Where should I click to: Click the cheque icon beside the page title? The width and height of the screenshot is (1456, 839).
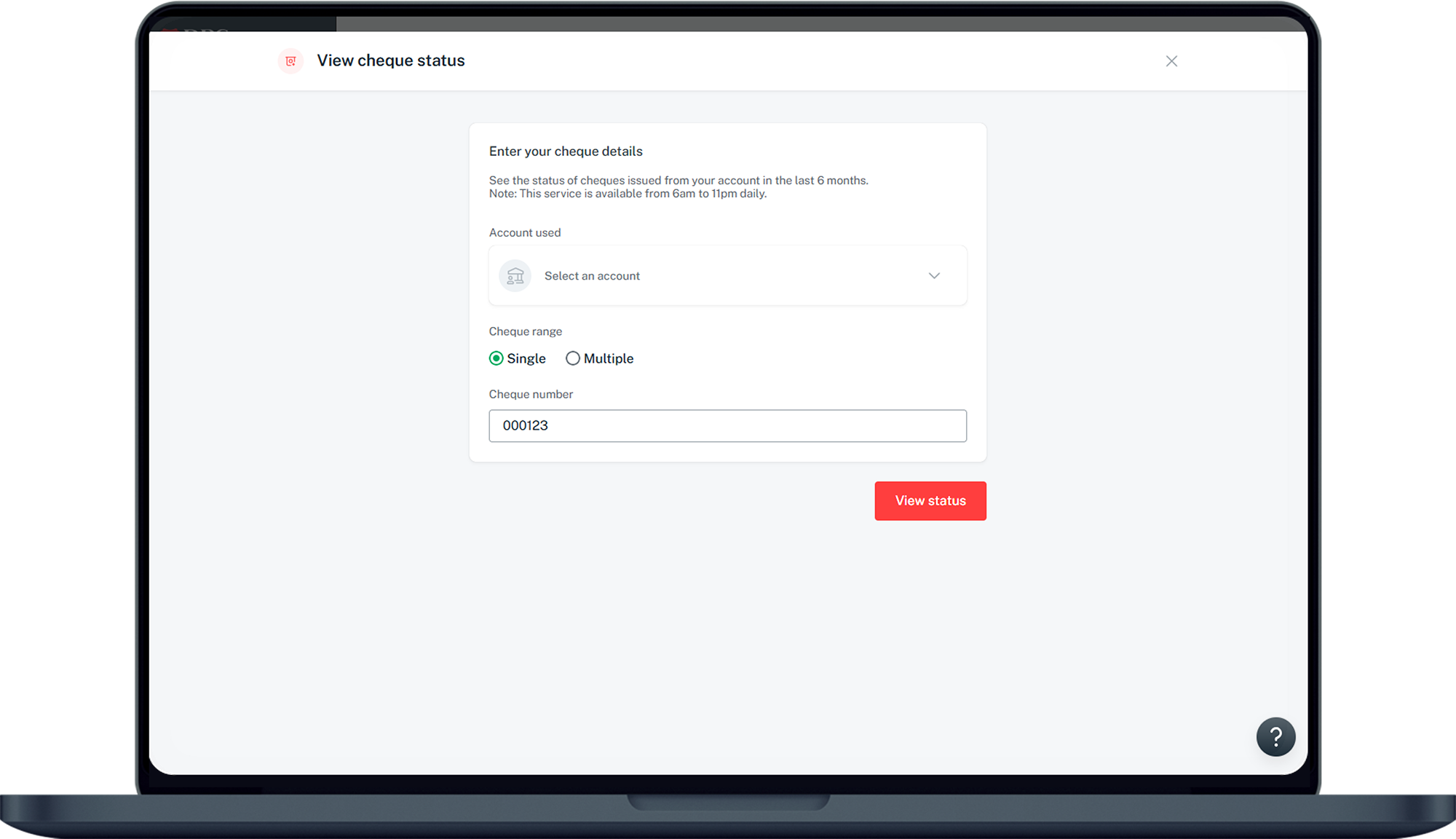(x=290, y=61)
